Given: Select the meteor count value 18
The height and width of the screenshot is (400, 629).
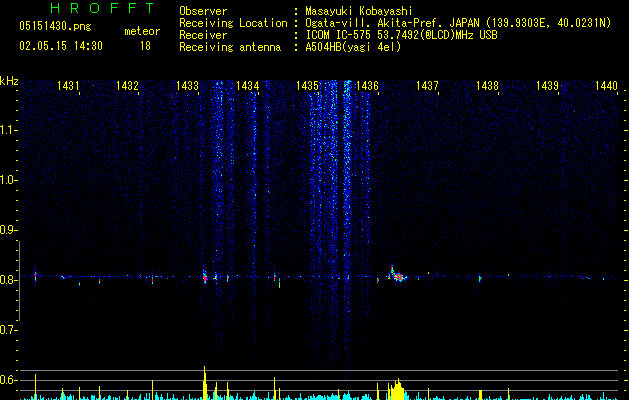Looking at the screenshot, I should pyautogui.click(x=145, y=46).
